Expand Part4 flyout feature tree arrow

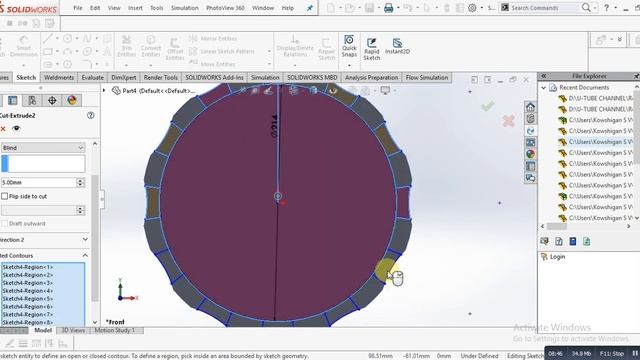[104, 91]
